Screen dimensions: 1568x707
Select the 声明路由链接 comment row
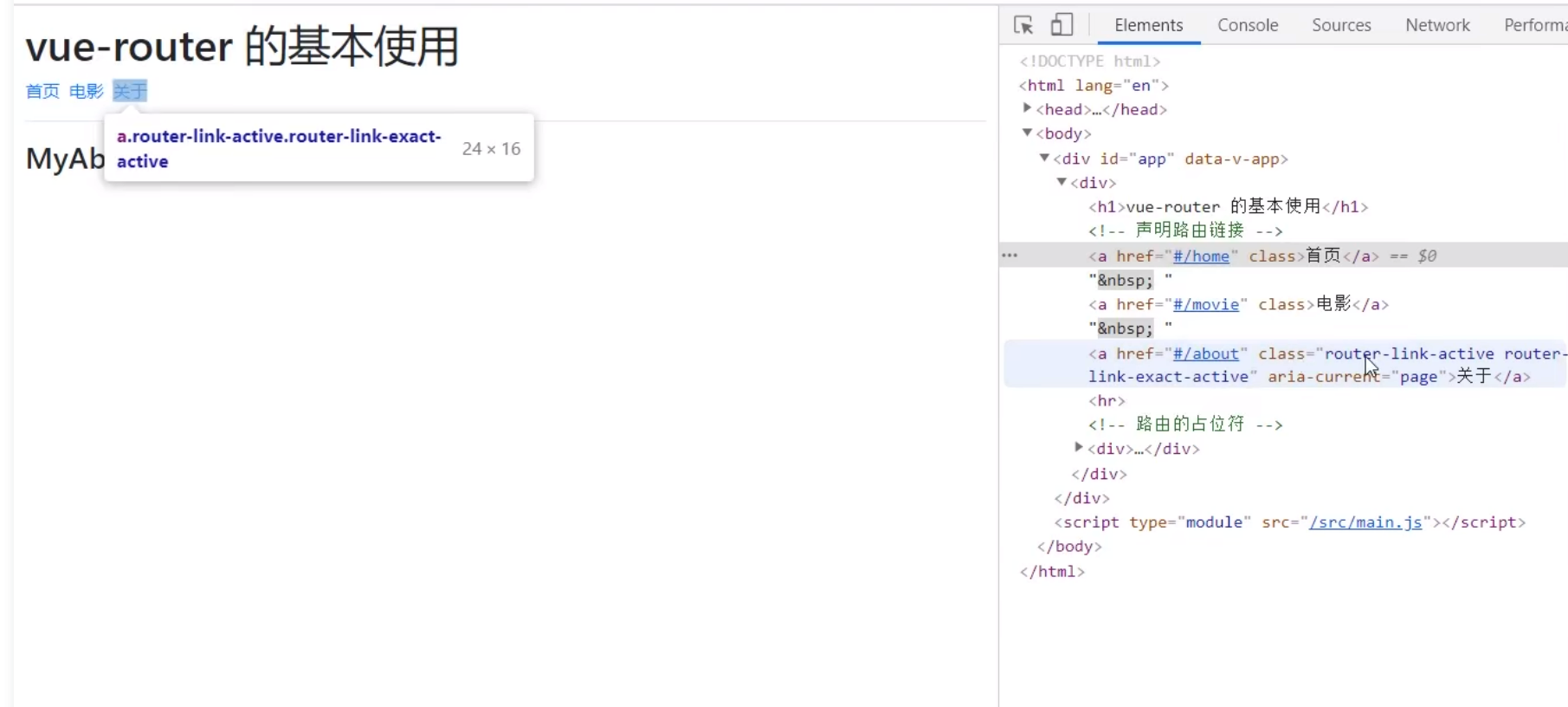pyautogui.click(x=1185, y=230)
